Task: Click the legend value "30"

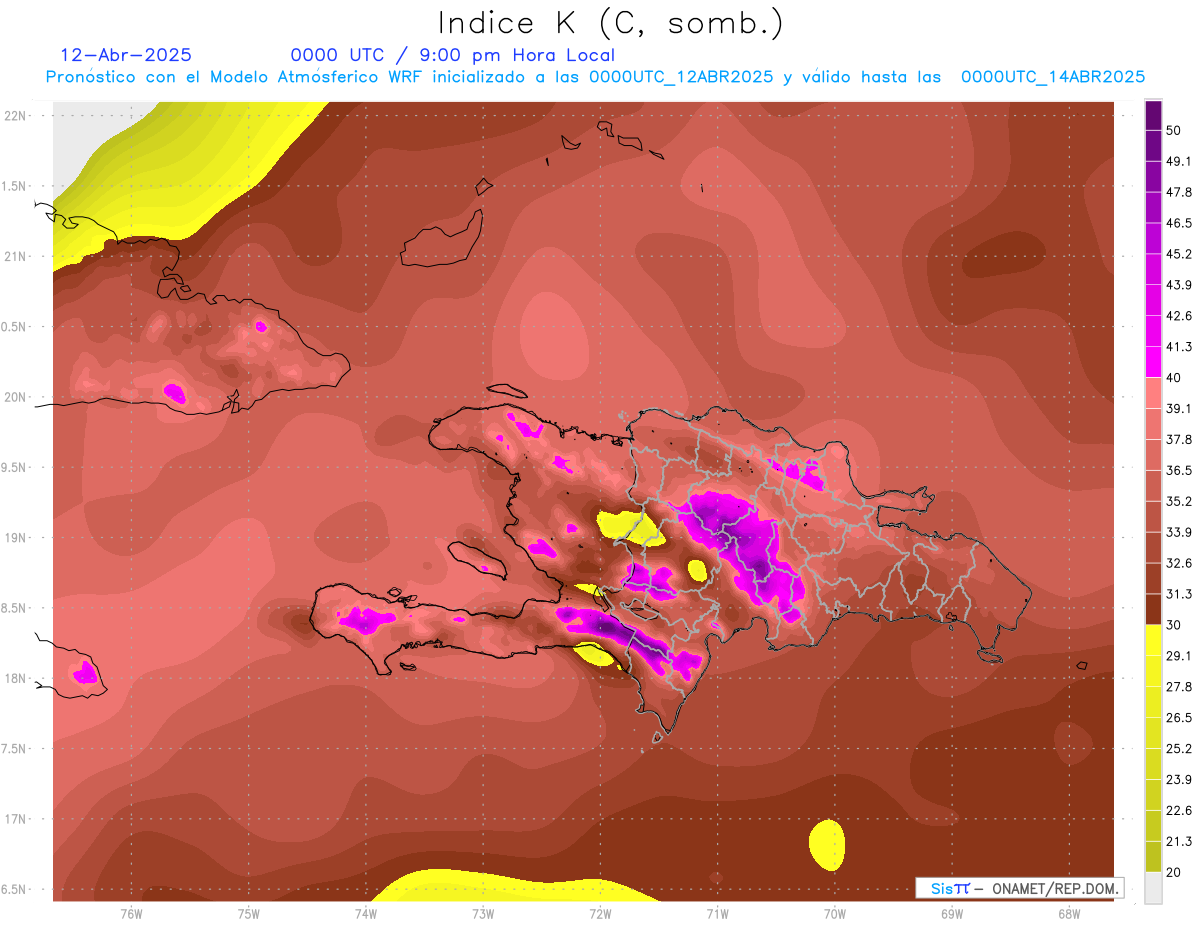Action: 1175,625
